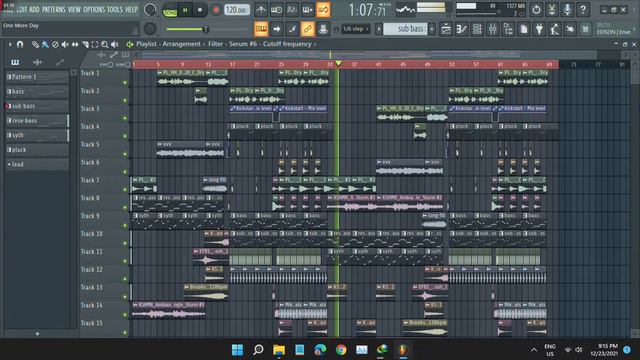Mute Track 9 with its green switch

(x=125, y=225)
